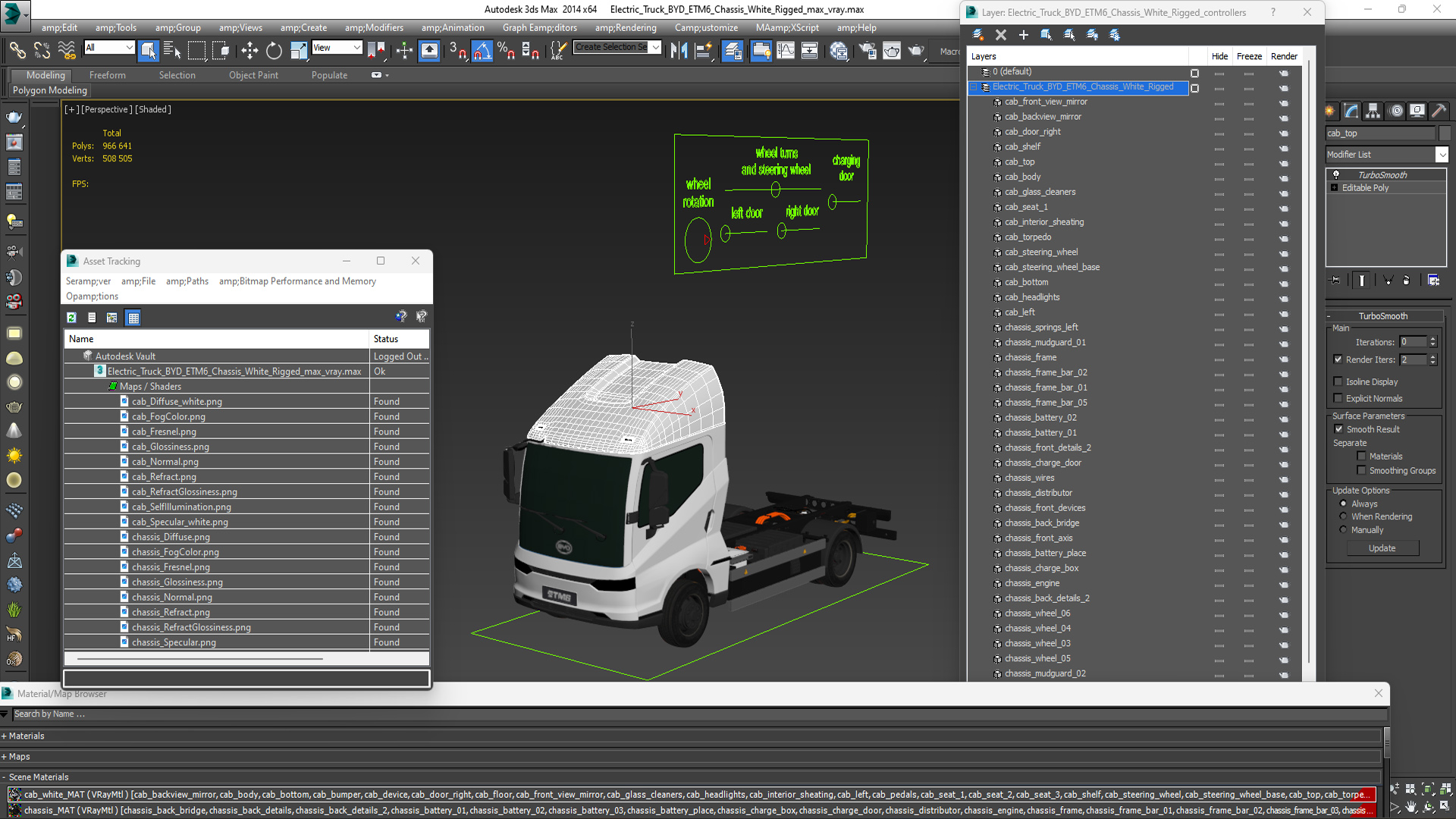
Task: Click the TurboSmooth Update button
Action: 1382,548
